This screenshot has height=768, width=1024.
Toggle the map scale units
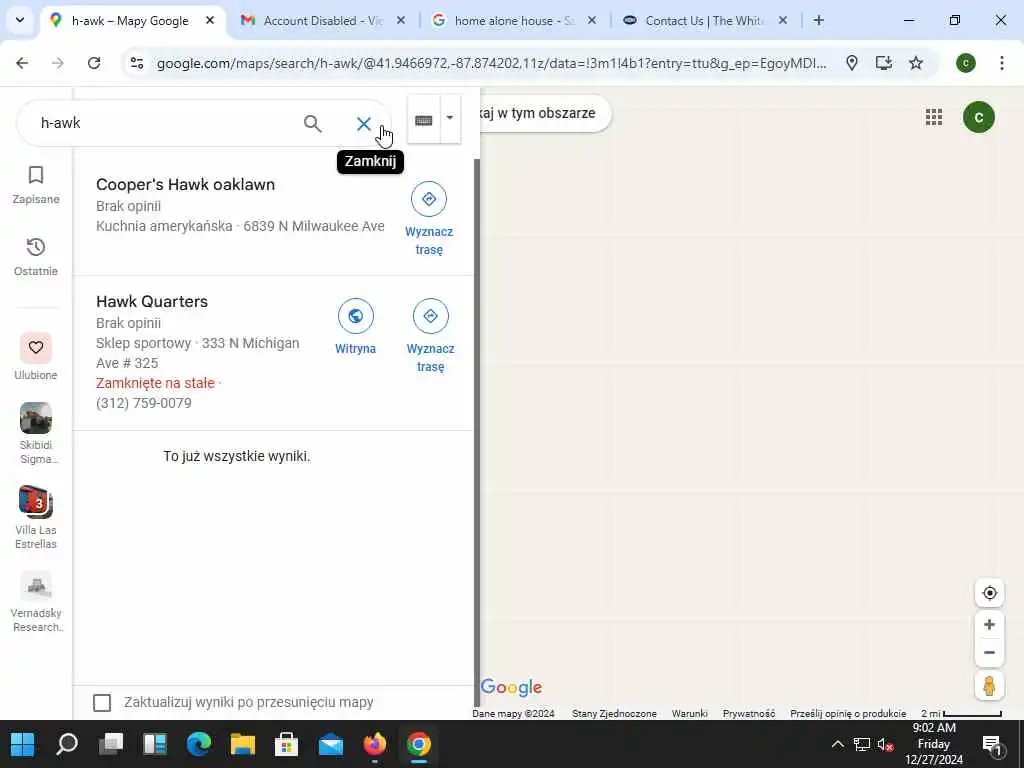point(961,714)
